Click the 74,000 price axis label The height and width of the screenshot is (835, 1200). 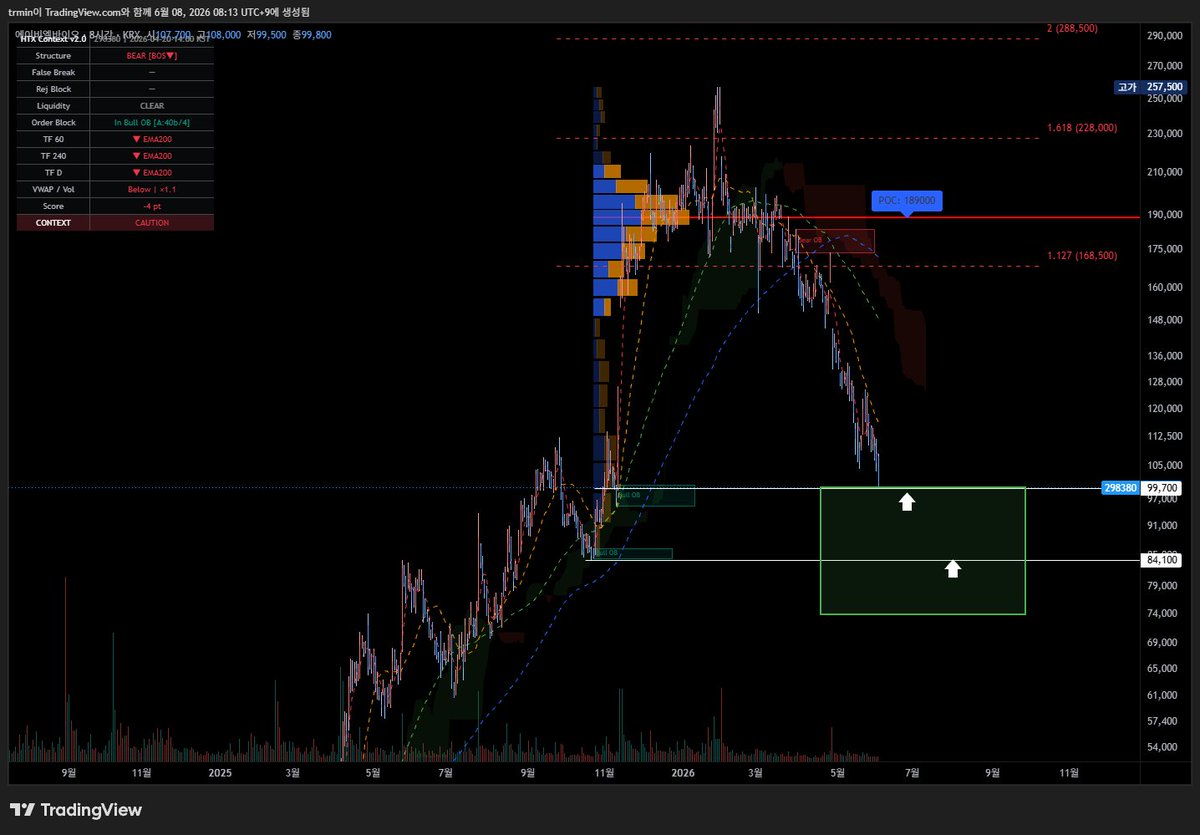[1164, 613]
